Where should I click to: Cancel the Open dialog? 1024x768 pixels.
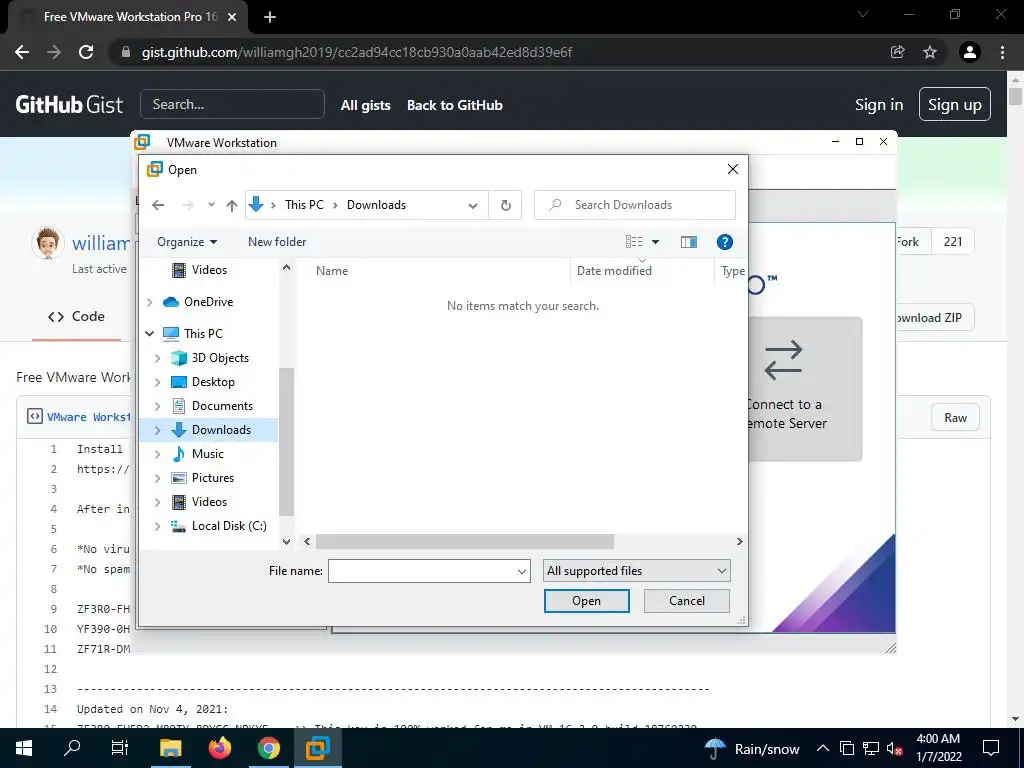[x=686, y=601]
